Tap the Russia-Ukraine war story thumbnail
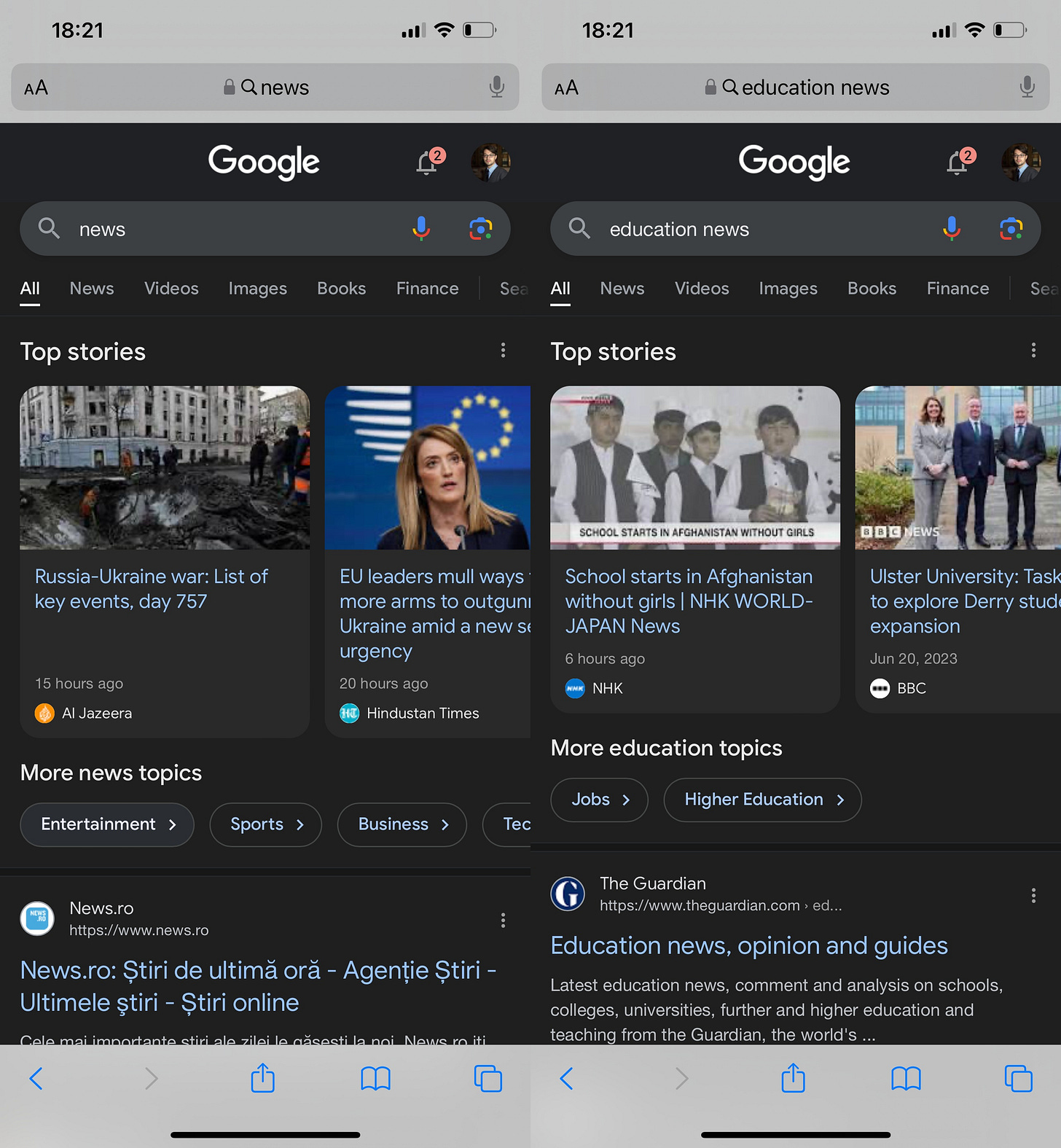1061x1148 pixels. coord(165,467)
